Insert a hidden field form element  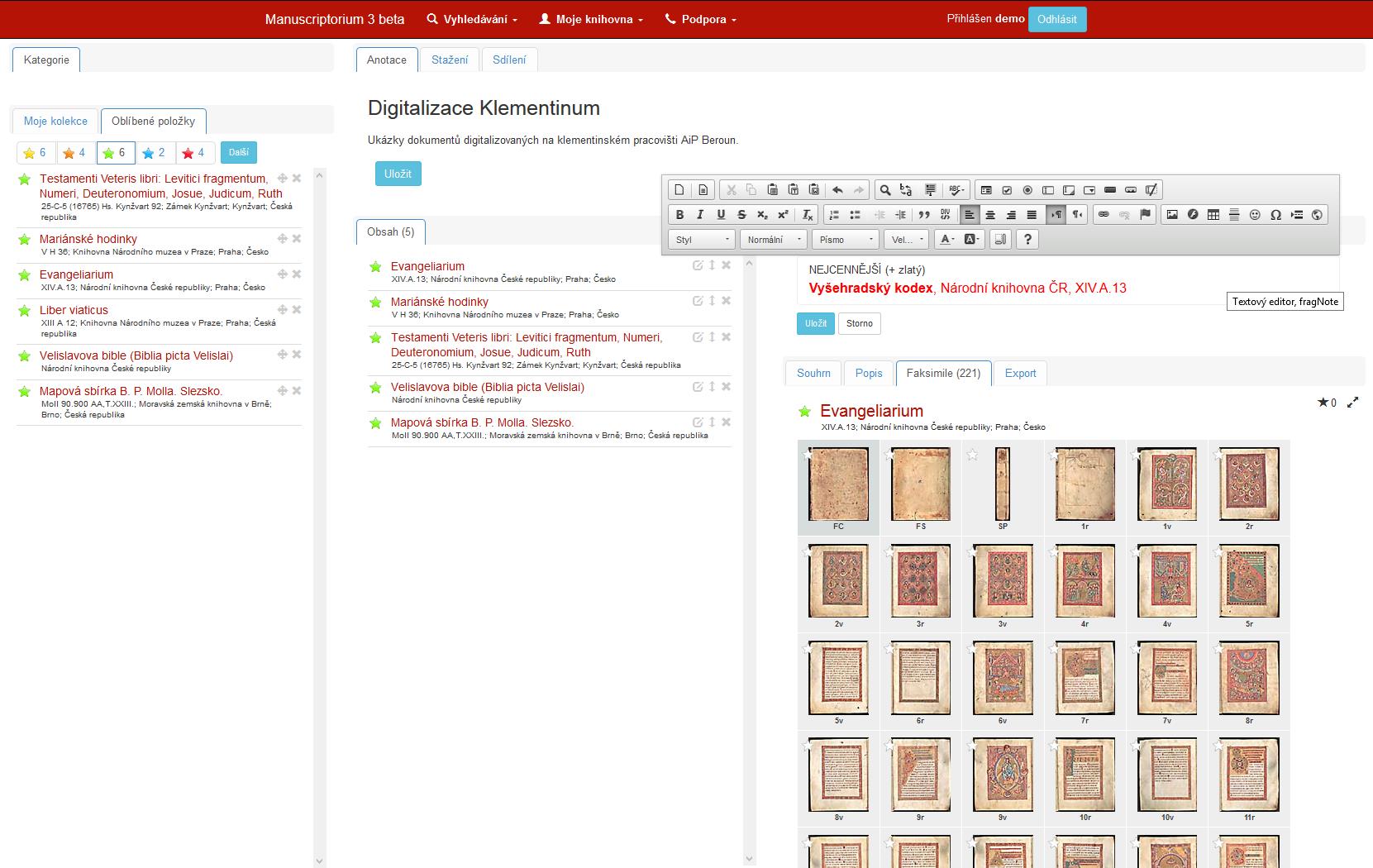[1151, 190]
